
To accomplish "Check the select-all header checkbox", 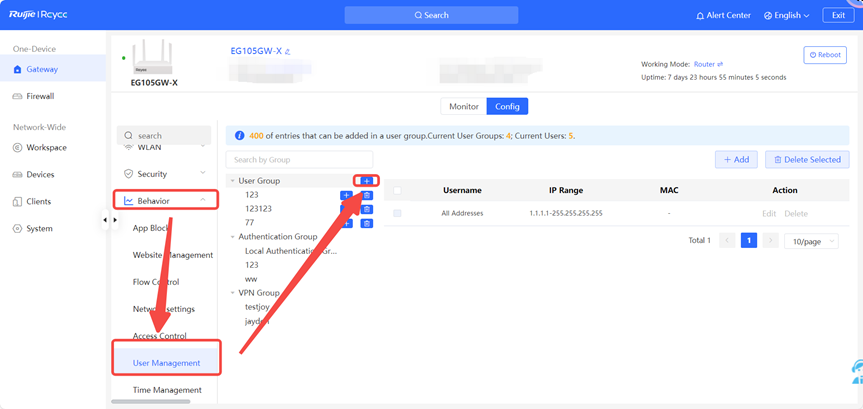I will (397, 190).
